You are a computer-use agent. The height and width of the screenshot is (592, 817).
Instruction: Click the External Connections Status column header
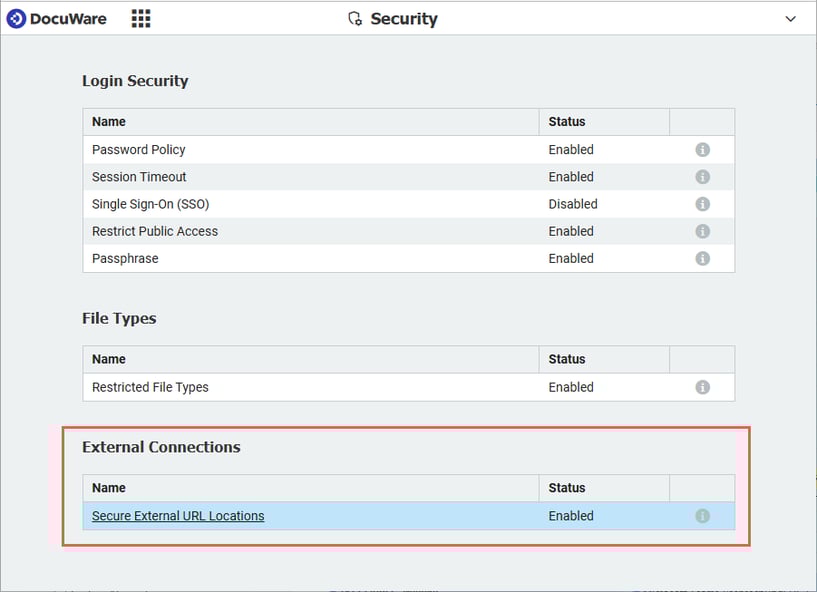pyautogui.click(x=567, y=488)
